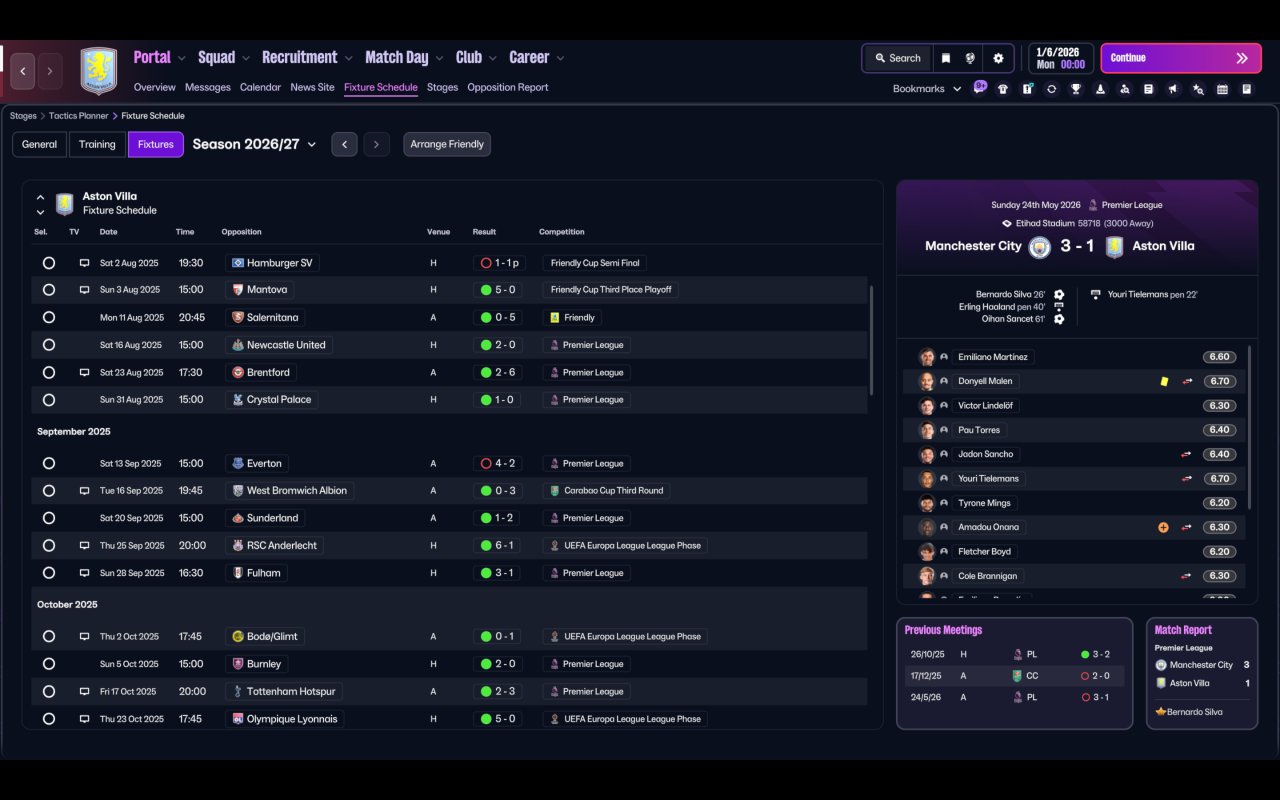Open the Season 2026/27 dropdown
This screenshot has height=800, width=1280.
pyautogui.click(x=254, y=144)
